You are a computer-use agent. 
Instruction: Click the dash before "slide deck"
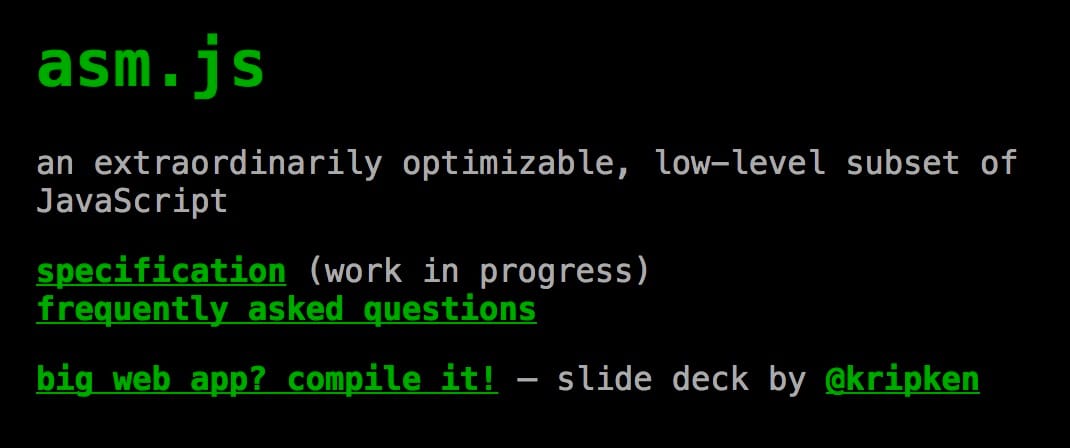527,380
